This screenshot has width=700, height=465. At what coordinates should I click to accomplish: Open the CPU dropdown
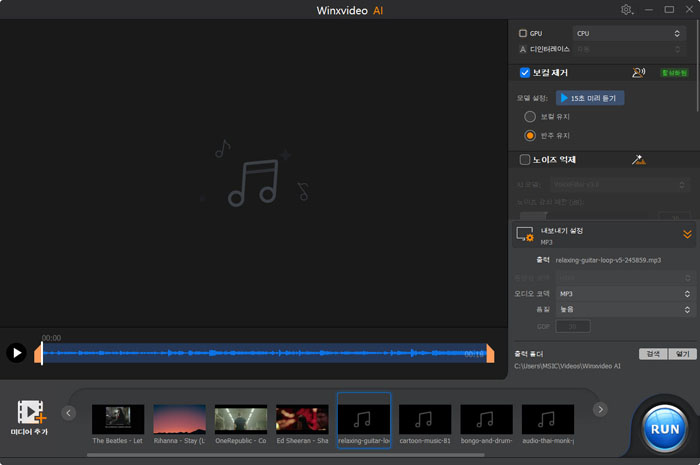coord(628,33)
